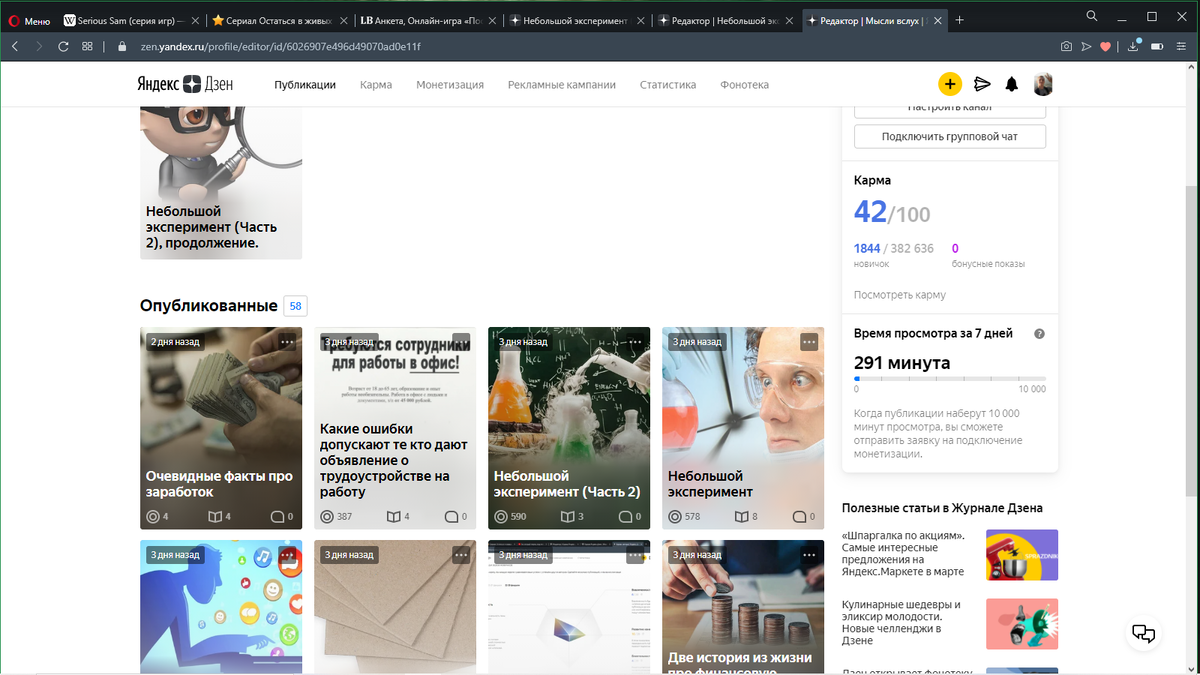The width and height of the screenshot is (1200, 675).
Task: Open the profile avatar menu
Action: pos(1043,85)
